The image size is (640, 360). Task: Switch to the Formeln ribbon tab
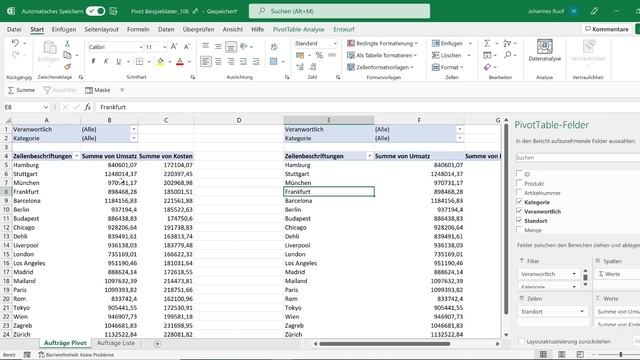point(138,29)
